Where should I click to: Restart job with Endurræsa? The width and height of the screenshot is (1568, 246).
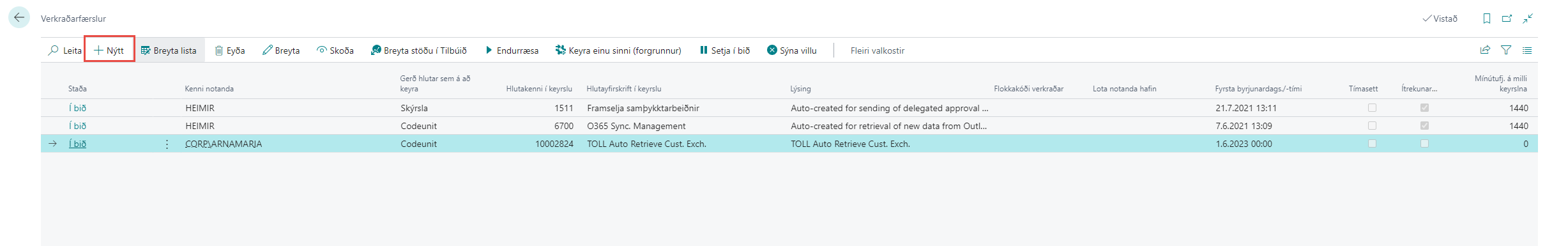(x=512, y=50)
